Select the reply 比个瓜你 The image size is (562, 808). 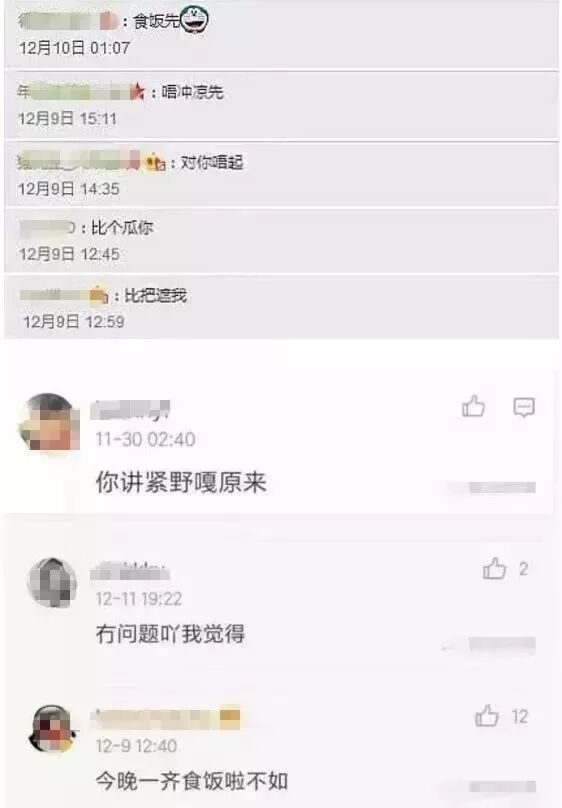[x=122, y=227]
